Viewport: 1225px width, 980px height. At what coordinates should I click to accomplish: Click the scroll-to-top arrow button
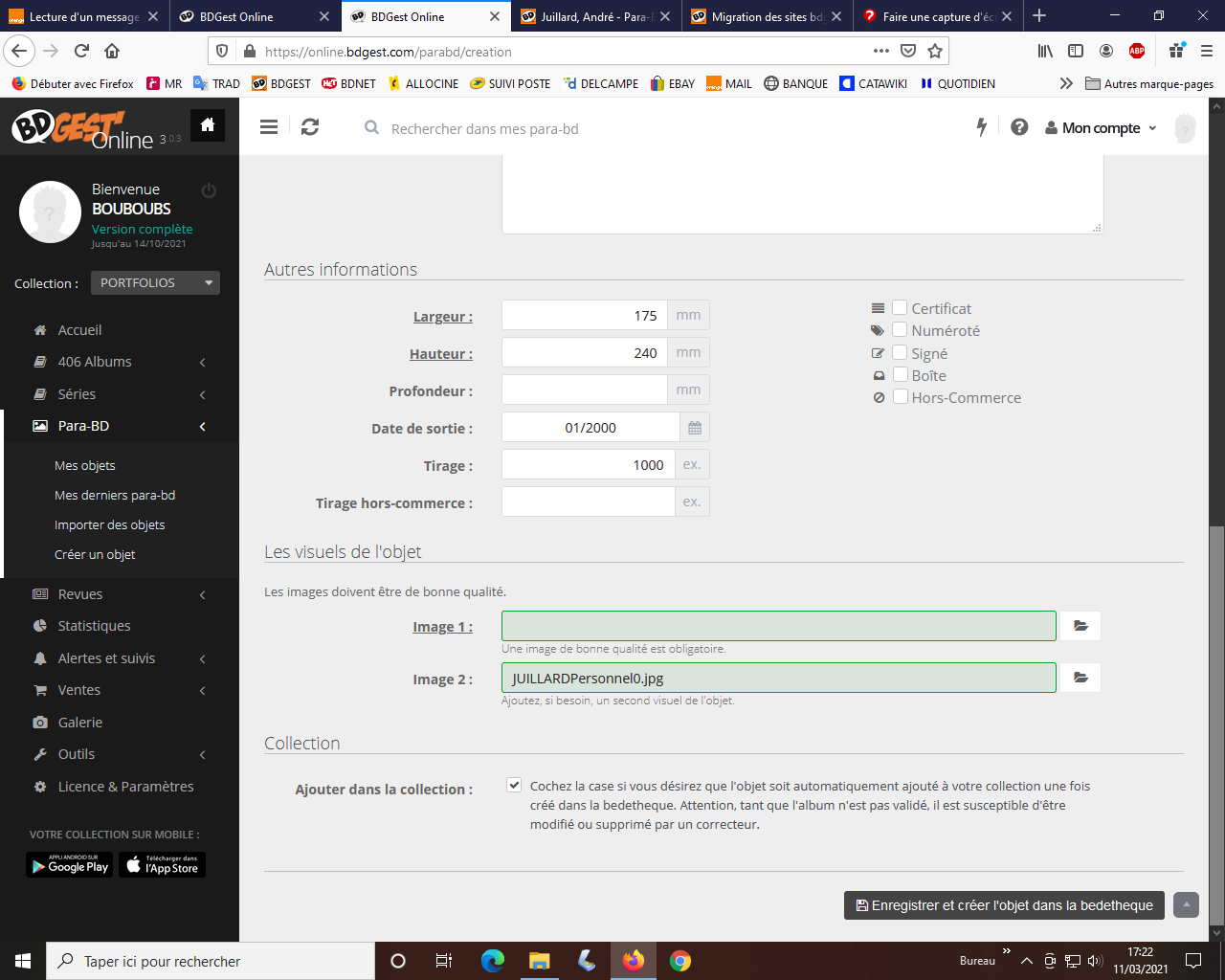pyautogui.click(x=1186, y=905)
